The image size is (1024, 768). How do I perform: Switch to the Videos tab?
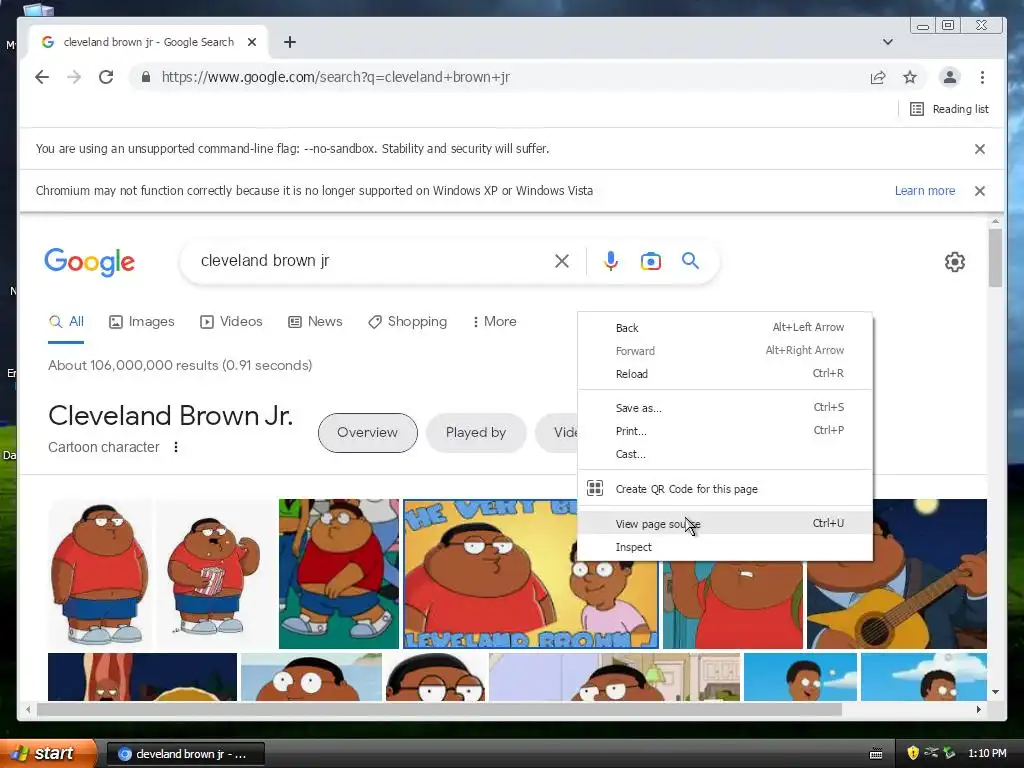[231, 322]
